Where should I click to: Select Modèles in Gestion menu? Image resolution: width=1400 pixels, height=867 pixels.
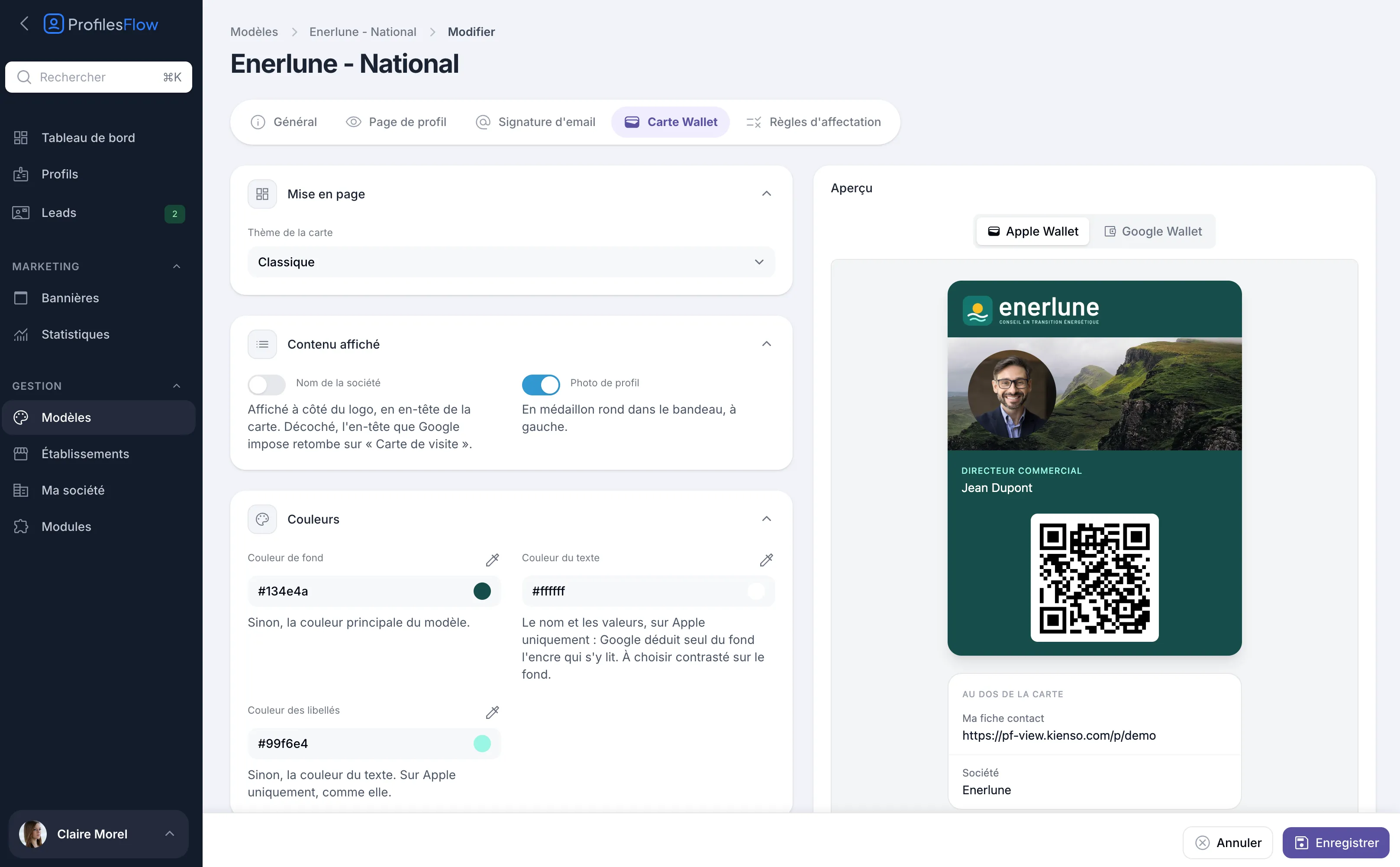[x=99, y=417]
